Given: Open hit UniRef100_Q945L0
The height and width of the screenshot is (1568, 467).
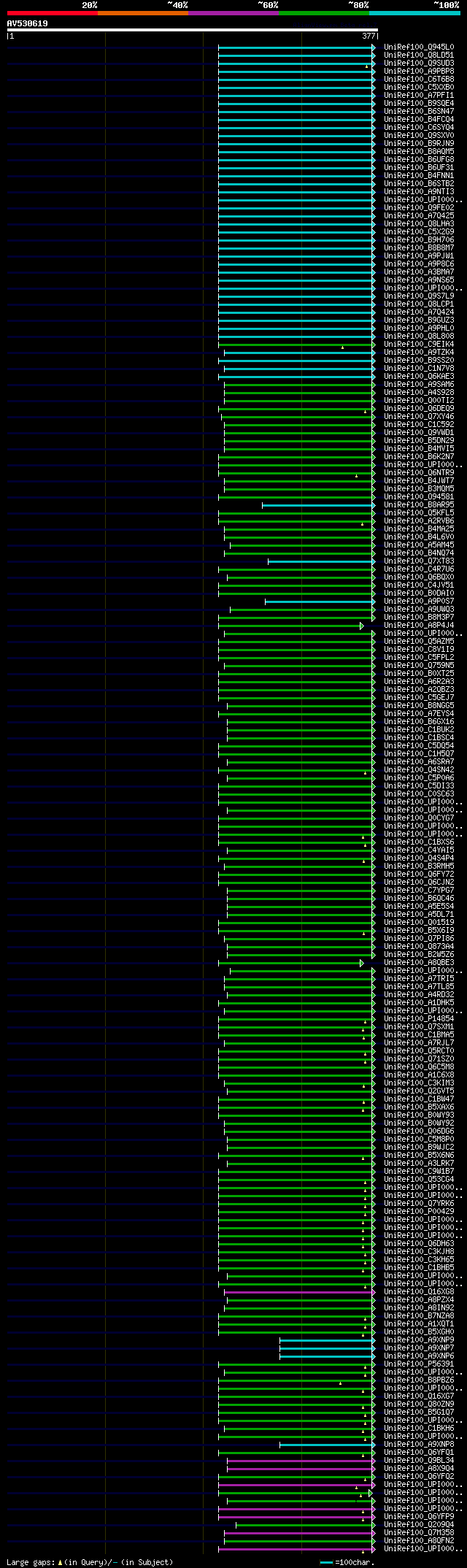Looking at the screenshot, I should point(419,47).
